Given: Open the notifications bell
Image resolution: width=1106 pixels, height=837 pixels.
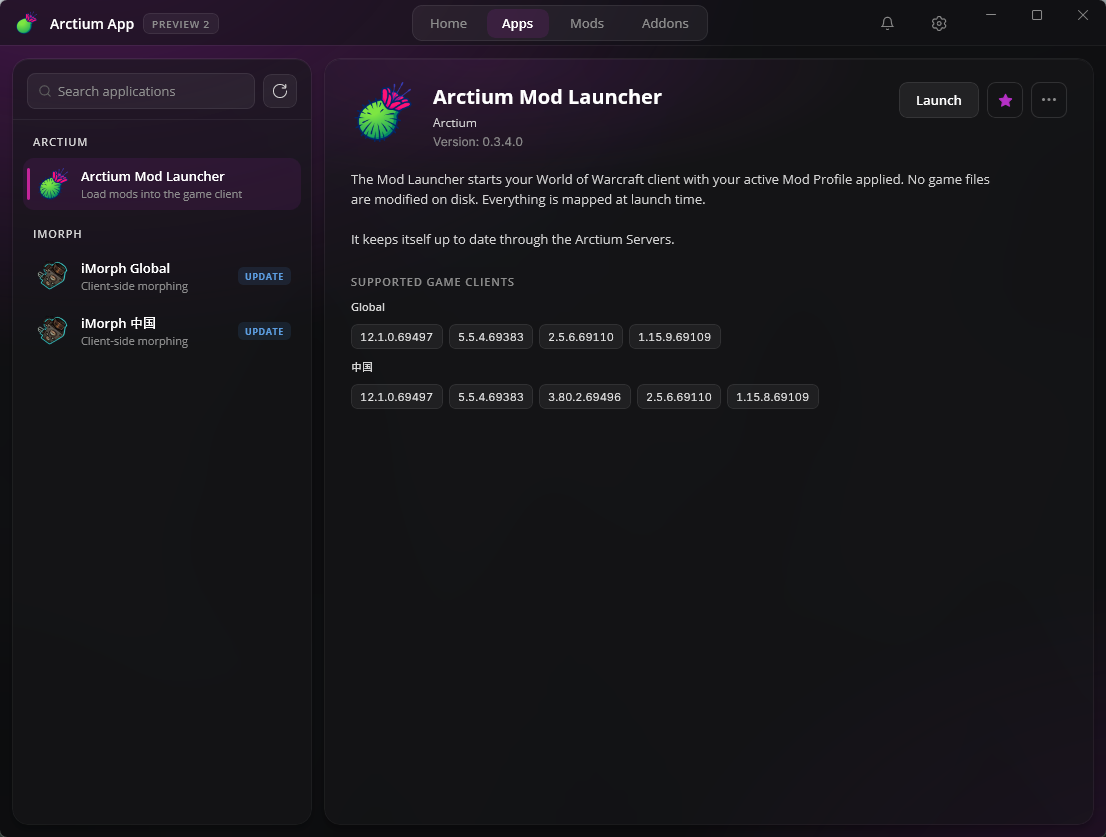Looking at the screenshot, I should (x=887, y=23).
